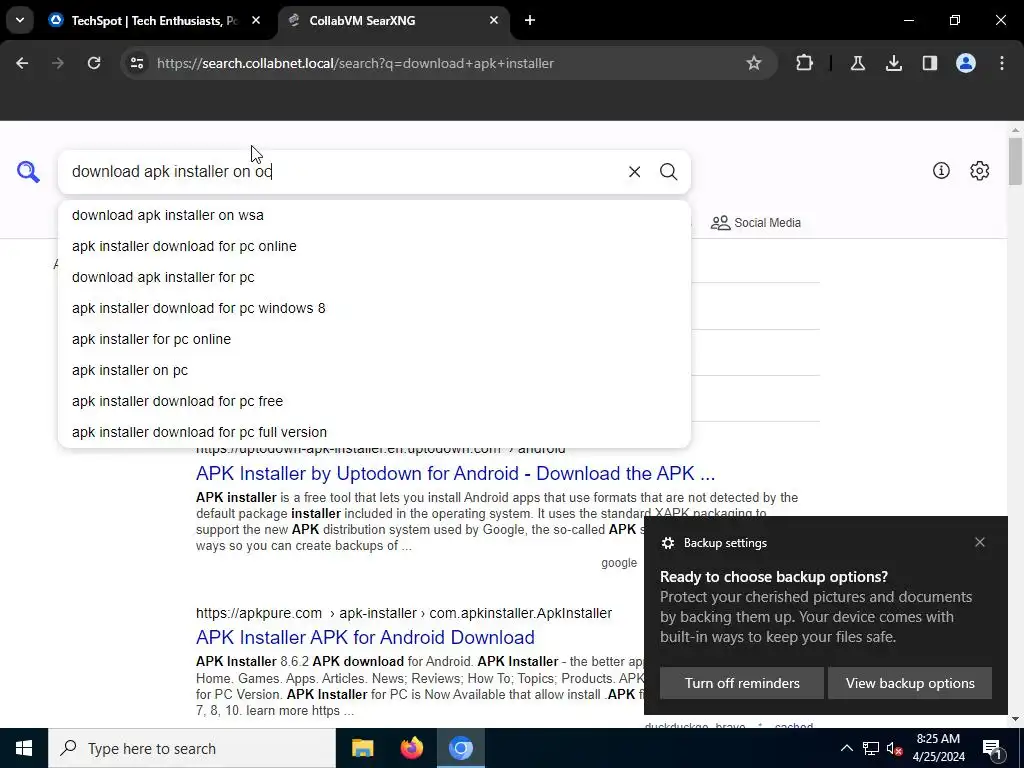1024x768 pixels.
Task: Switch to Social Media search category
Action: click(x=756, y=223)
